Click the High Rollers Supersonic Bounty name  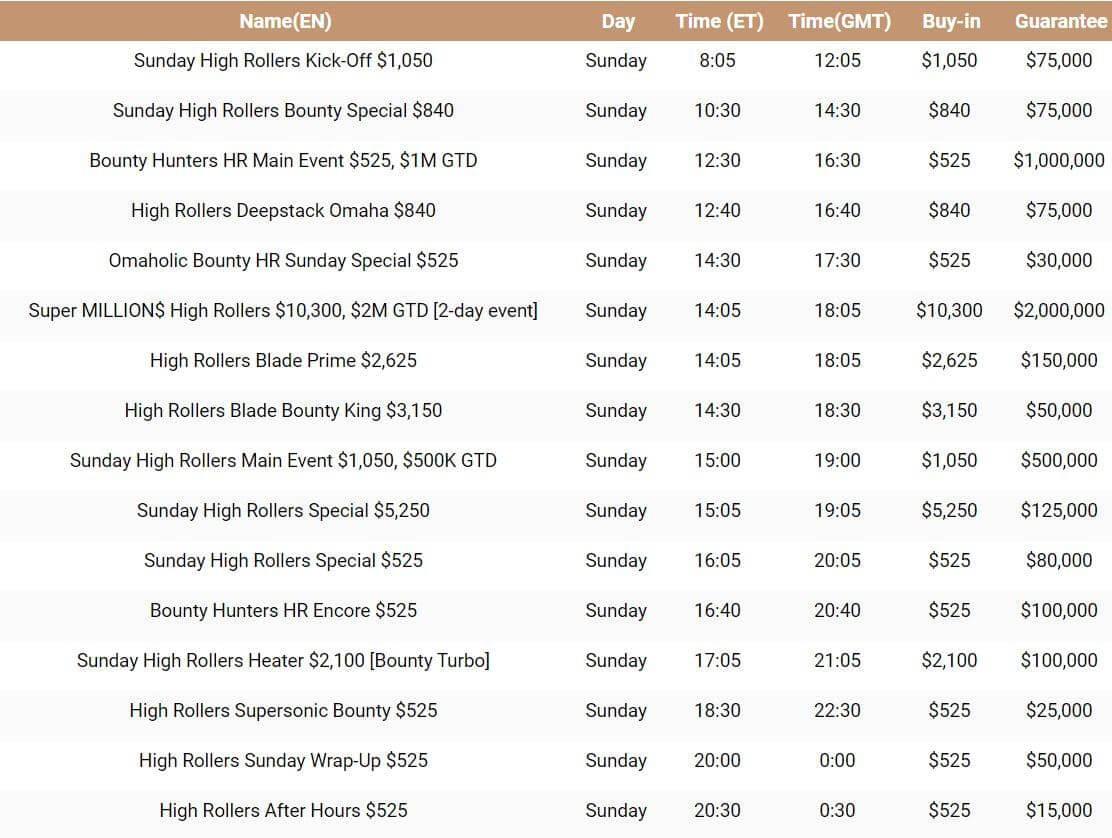pos(284,711)
